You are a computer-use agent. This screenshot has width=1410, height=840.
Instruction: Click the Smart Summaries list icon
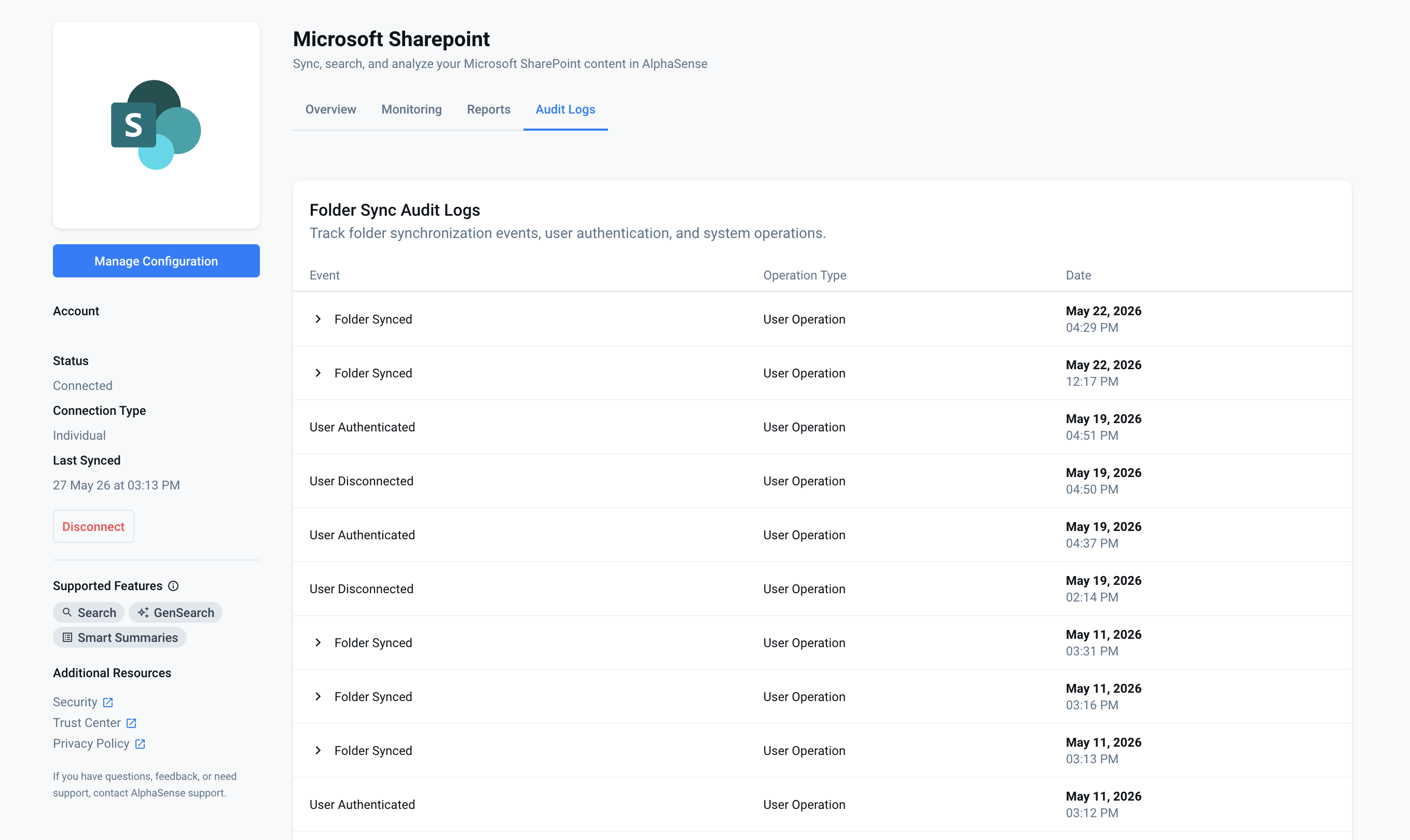[67, 637]
